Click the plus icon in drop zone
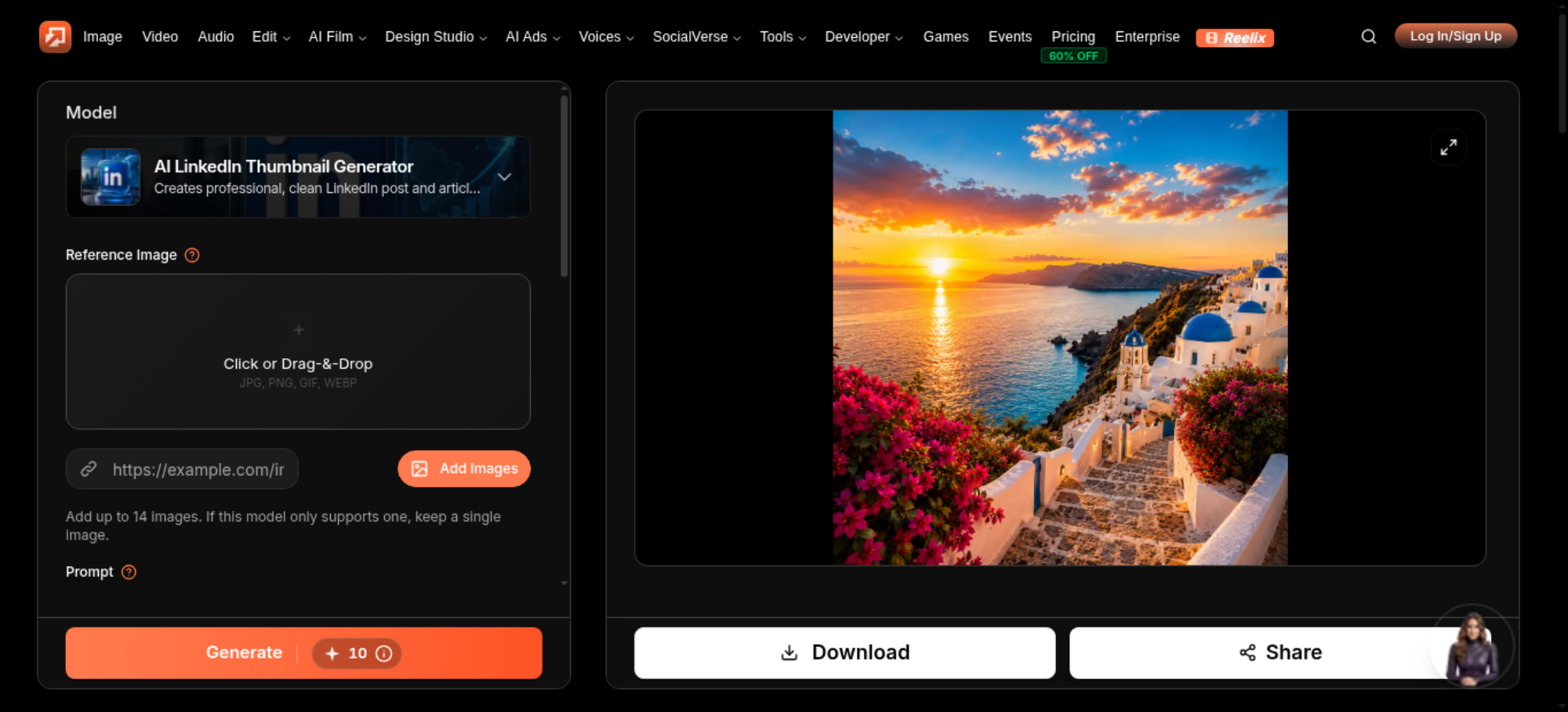1568x712 pixels. click(299, 330)
